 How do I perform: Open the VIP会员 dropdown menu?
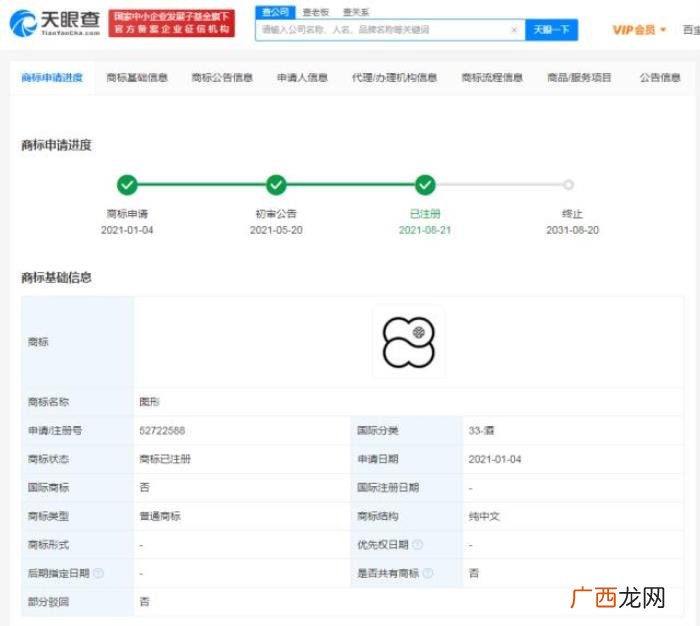coord(639,30)
